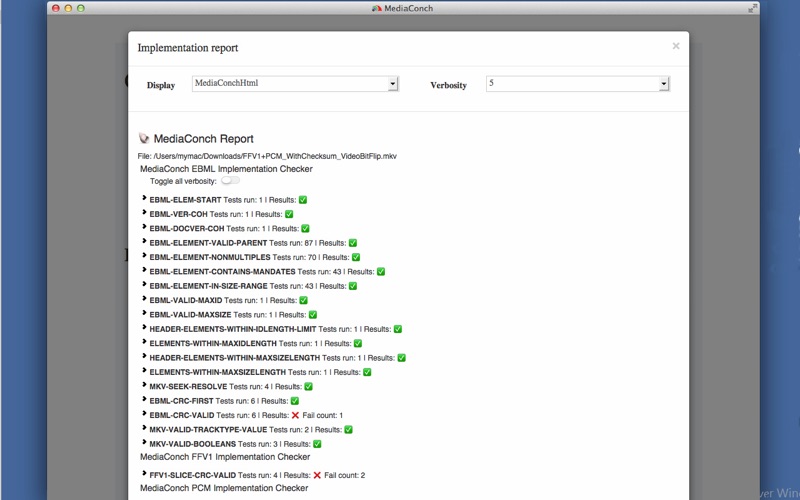
Task: Expand the MKV-SEEK-RESOLVE row arrow
Action: tap(144, 385)
